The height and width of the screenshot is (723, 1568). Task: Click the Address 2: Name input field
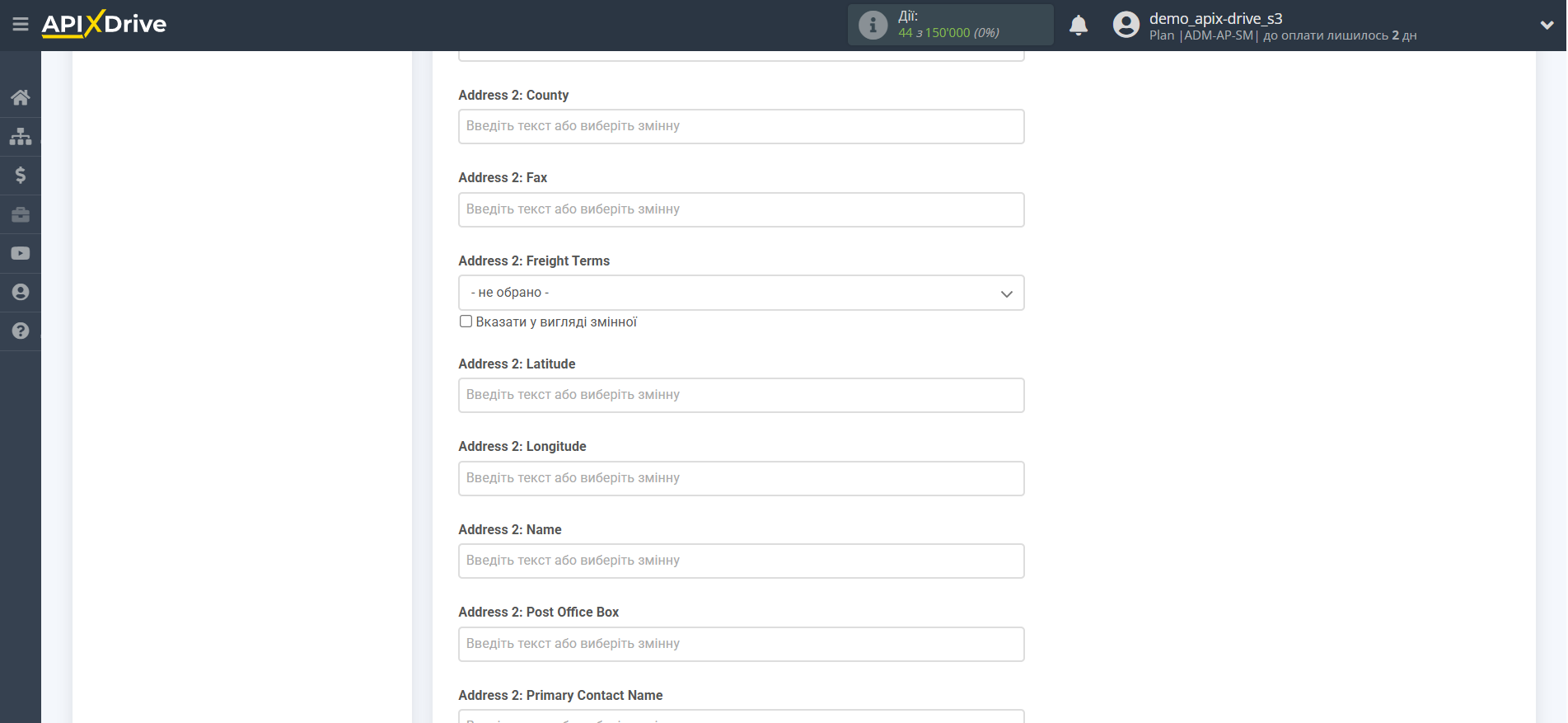(741, 561)
